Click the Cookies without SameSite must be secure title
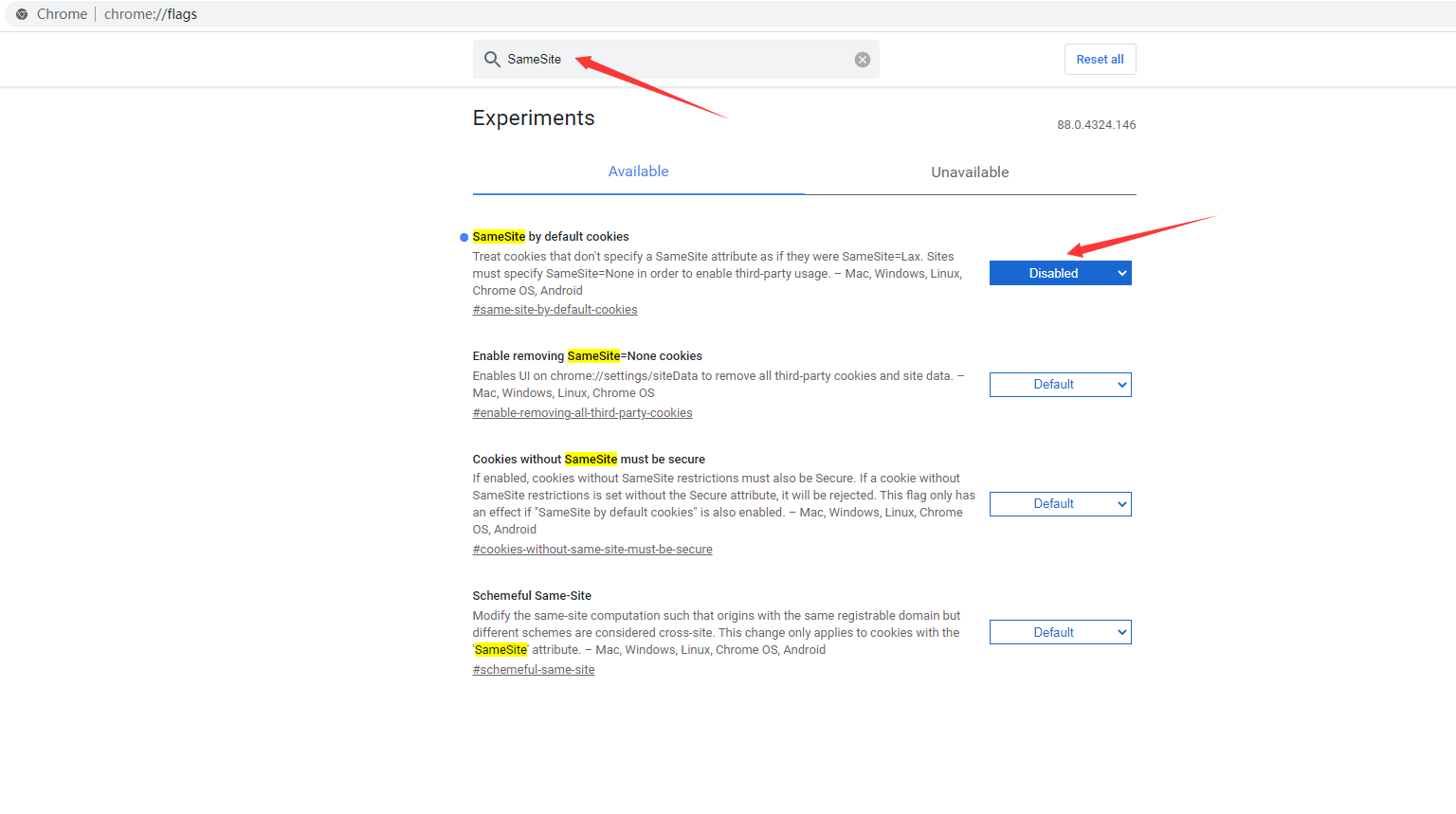Viewport: 1456px width, 814px height. tap(589, 460)
